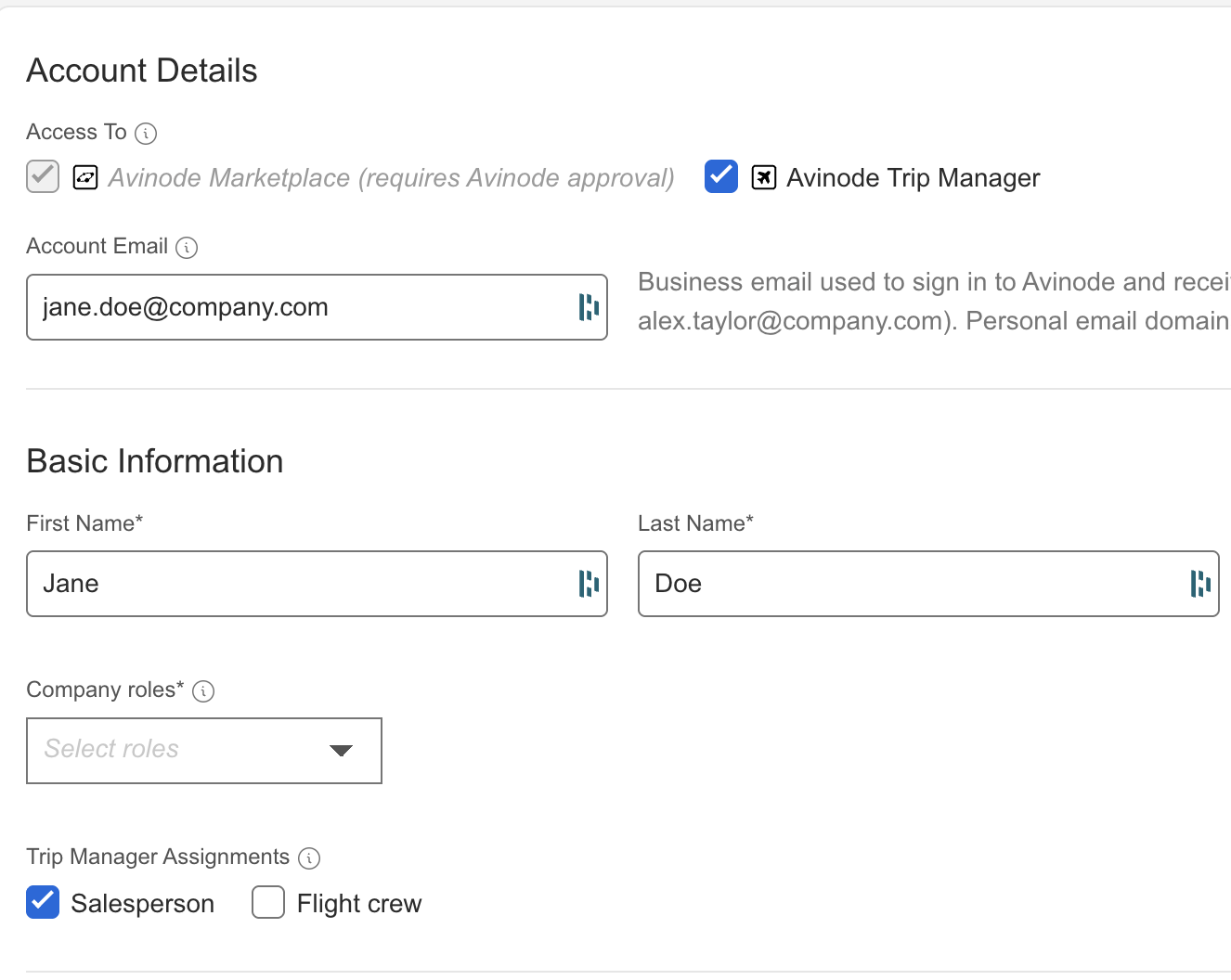
Task: Click into the First Name field containing Jane
Action: [297, 584]
